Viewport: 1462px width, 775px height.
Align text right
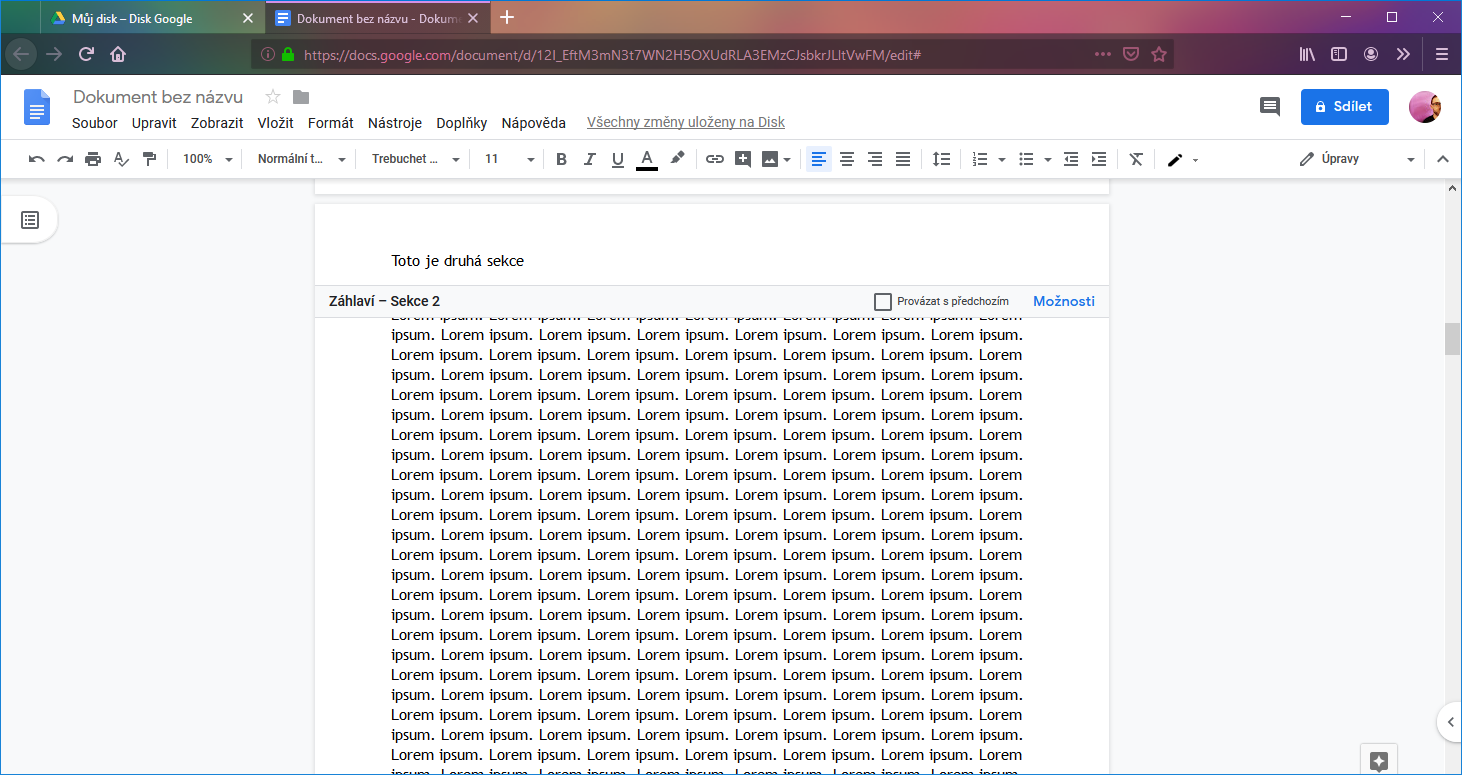(875, 159)
